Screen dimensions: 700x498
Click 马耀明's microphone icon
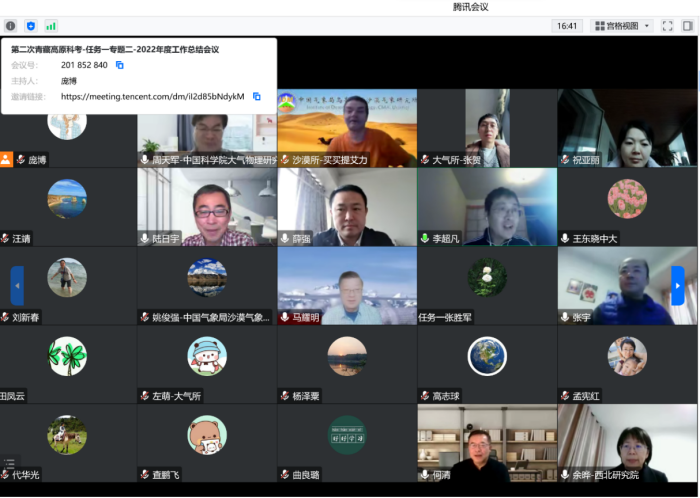click(x=284, y=317)
